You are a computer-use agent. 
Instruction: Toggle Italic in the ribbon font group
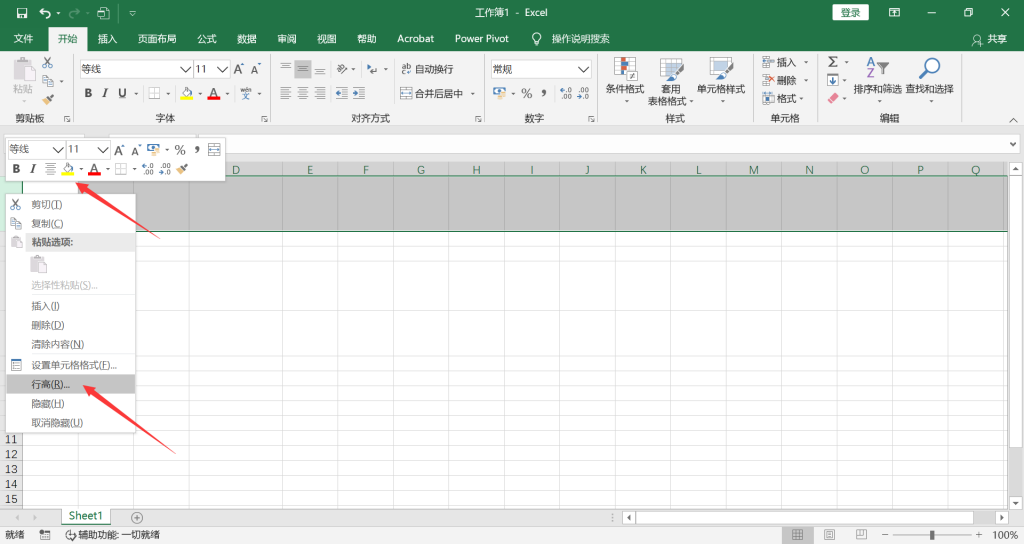pyautogui.click(x=104, y=93)
